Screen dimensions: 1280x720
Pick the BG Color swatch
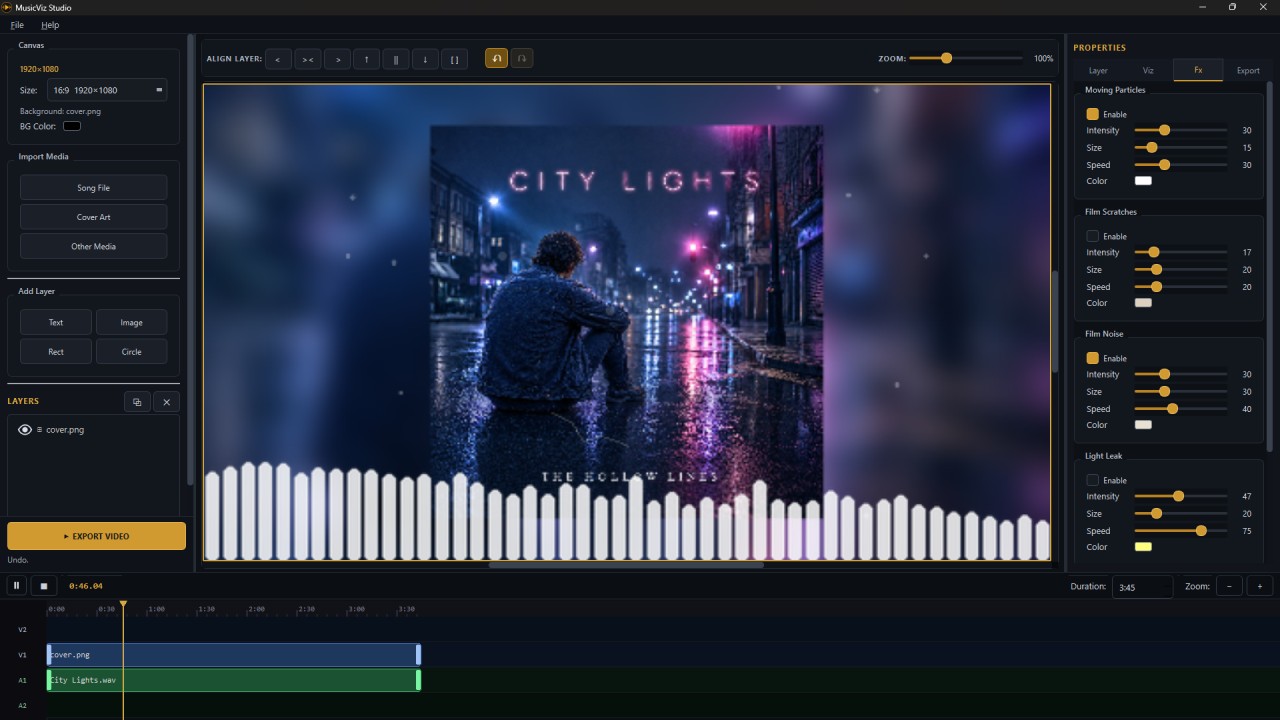(72, 126)
